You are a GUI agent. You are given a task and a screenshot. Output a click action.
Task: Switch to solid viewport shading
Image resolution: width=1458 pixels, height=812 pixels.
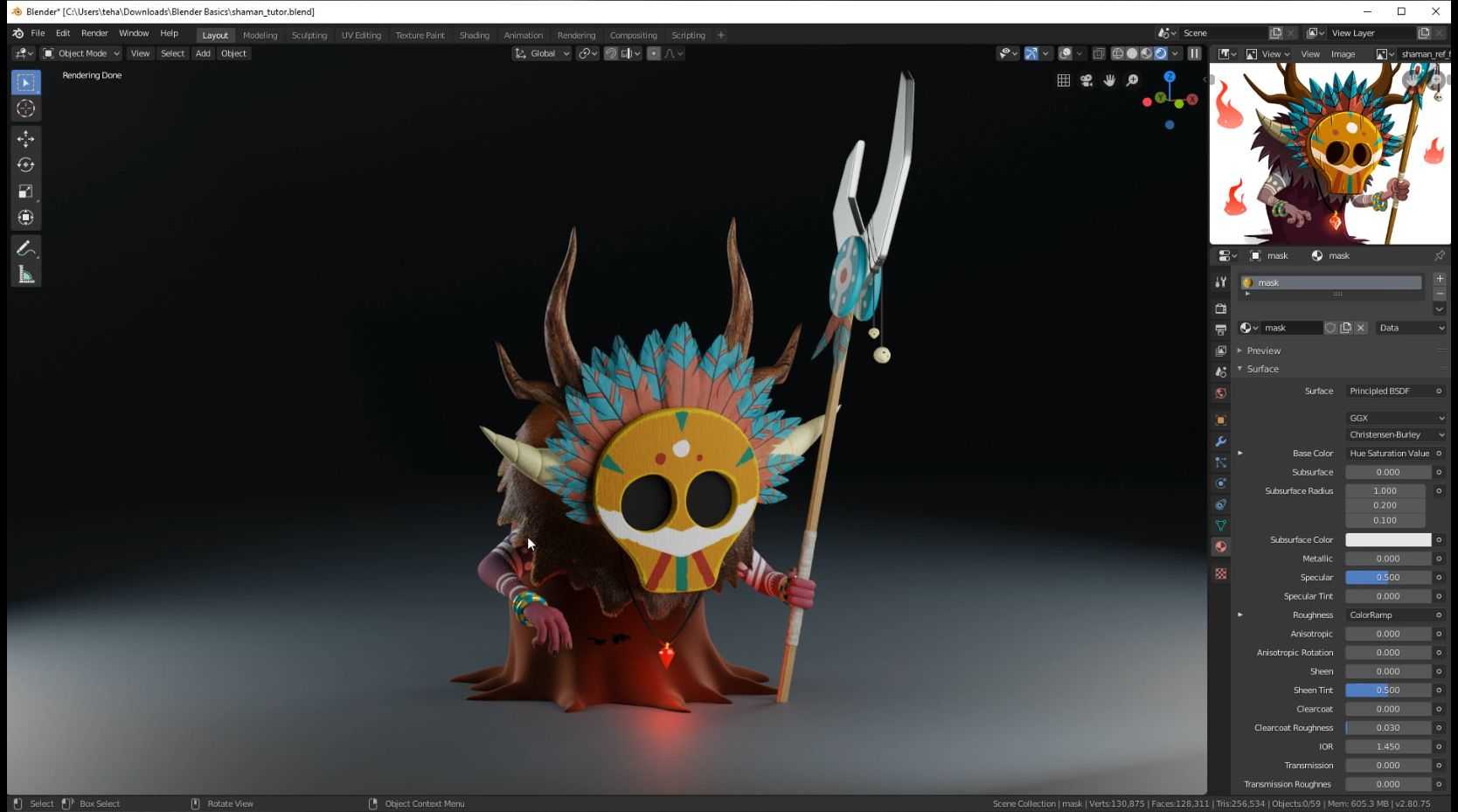click(1132, 53)
